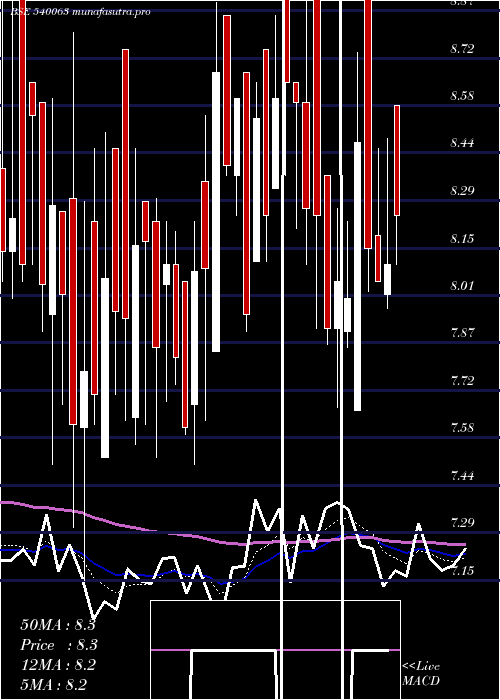The image size is (500, 700).
Task: Click the 8.01 price axis label
Action: coord(462,285)
